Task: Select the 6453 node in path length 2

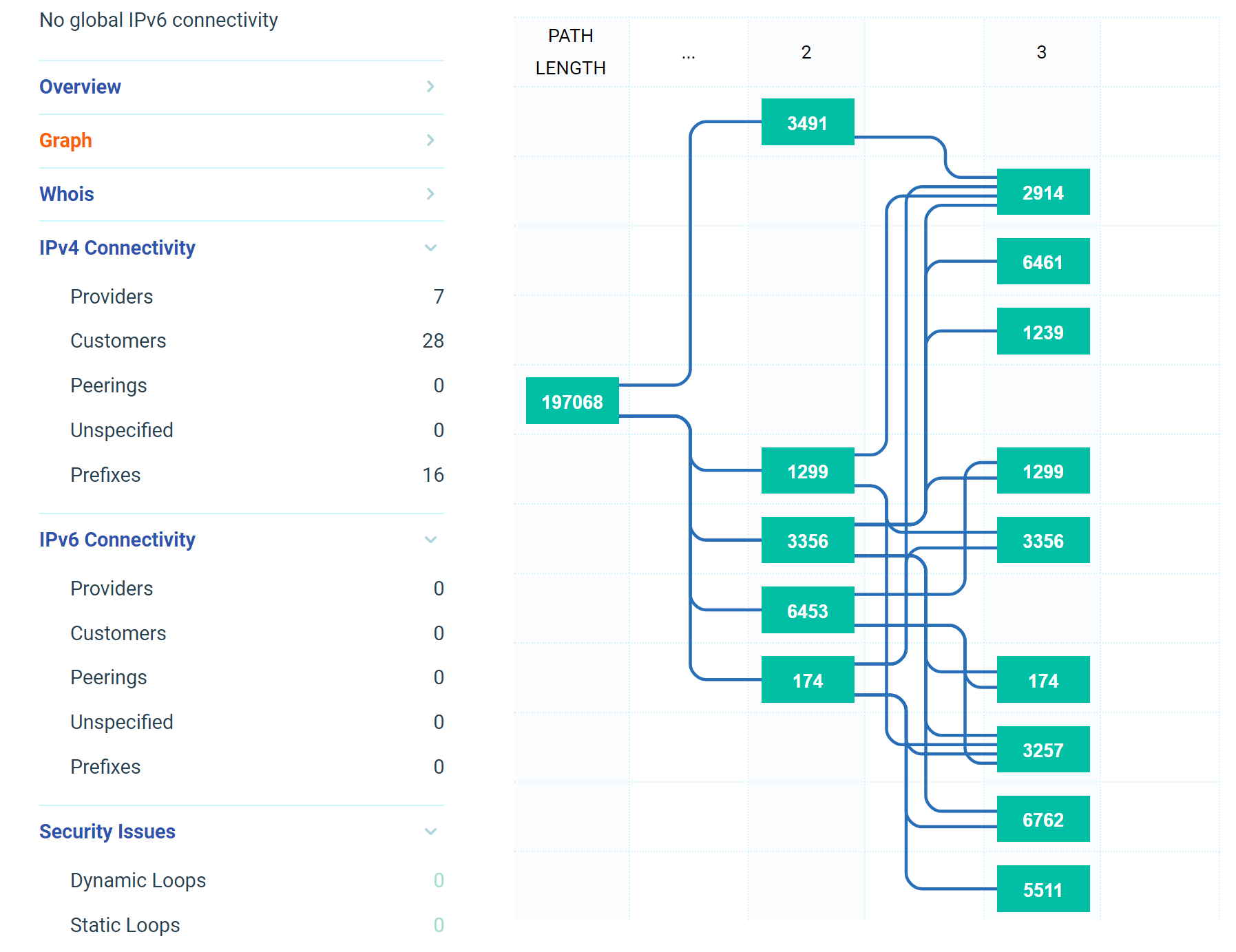Action: point(807,611)
